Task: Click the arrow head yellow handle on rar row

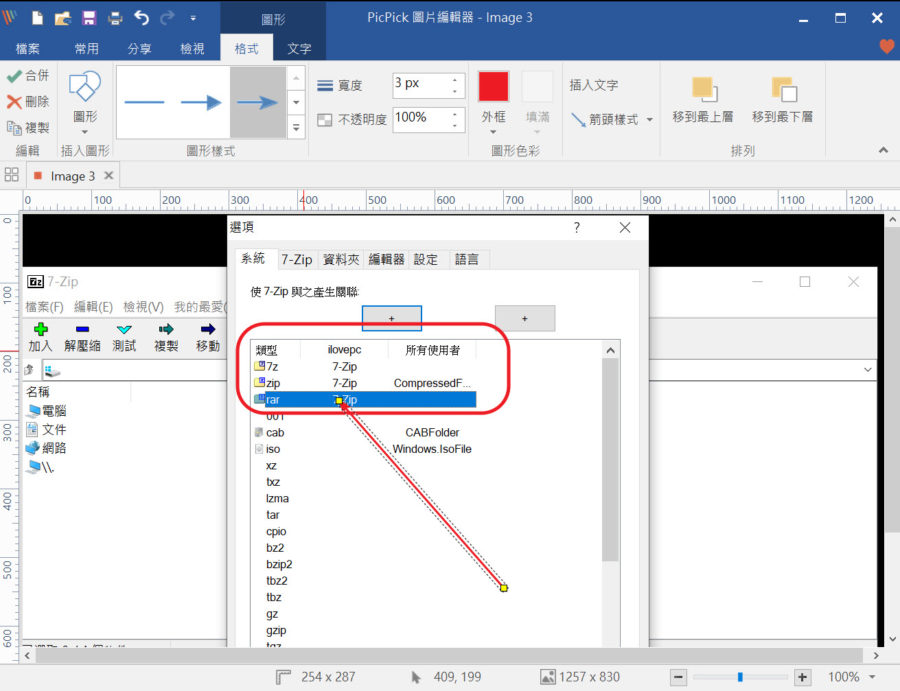Action: 339,401
